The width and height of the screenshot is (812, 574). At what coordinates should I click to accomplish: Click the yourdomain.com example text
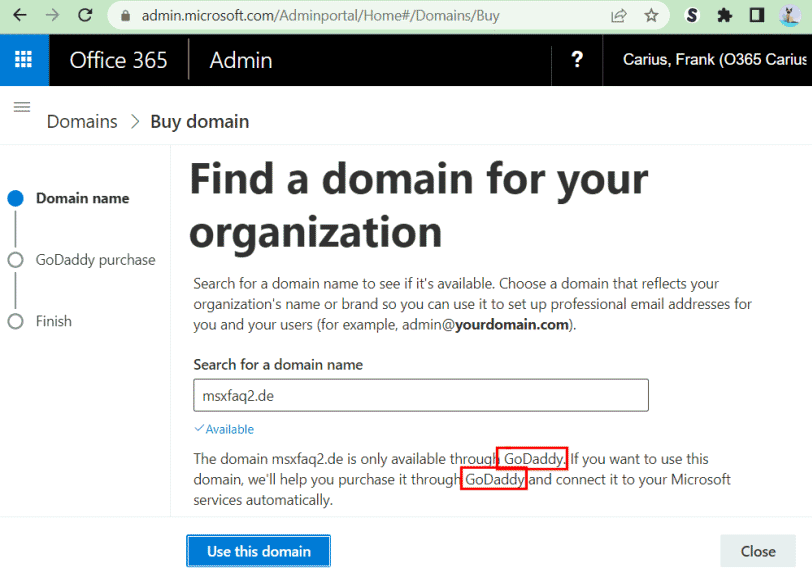[512, 325]
